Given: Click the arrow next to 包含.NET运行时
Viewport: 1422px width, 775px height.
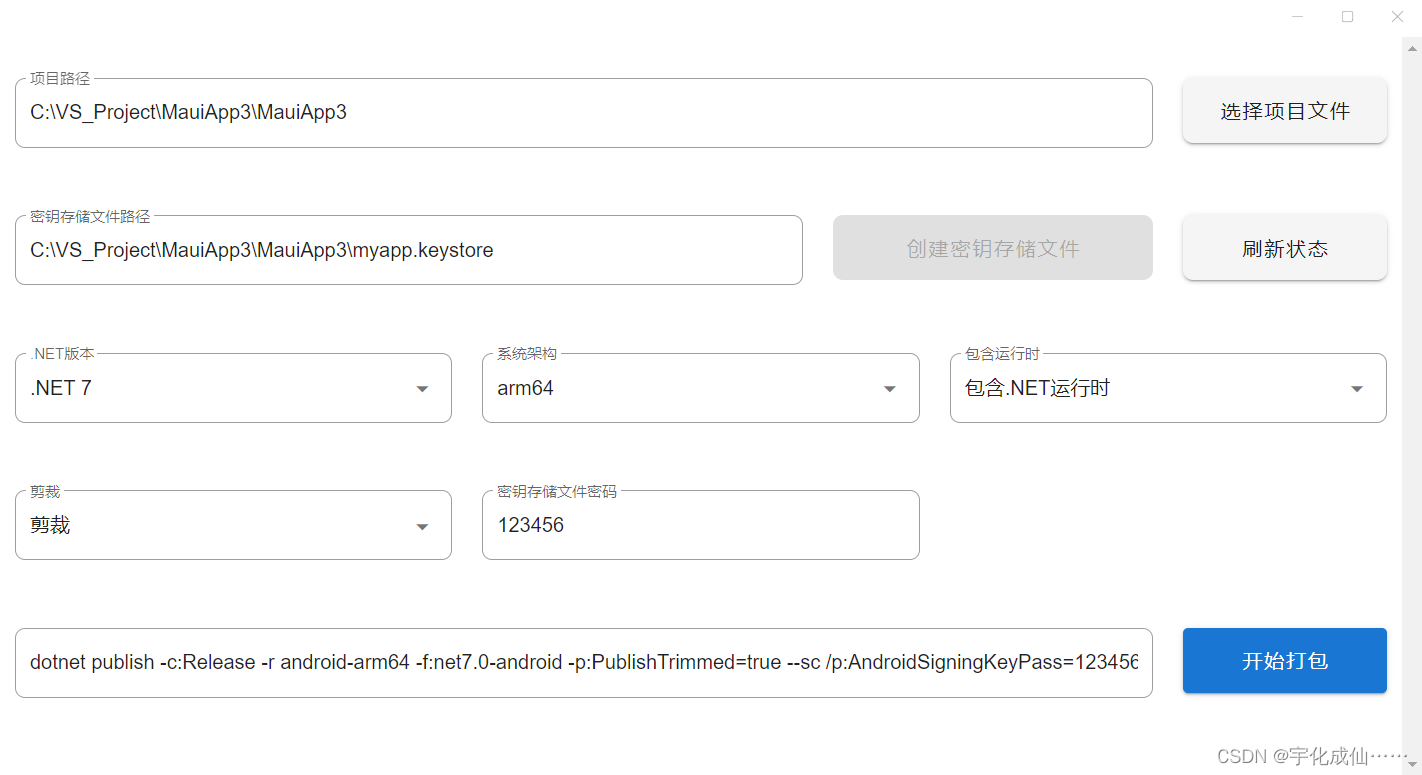Looking at the screenshot, I should coord(1357,389).
